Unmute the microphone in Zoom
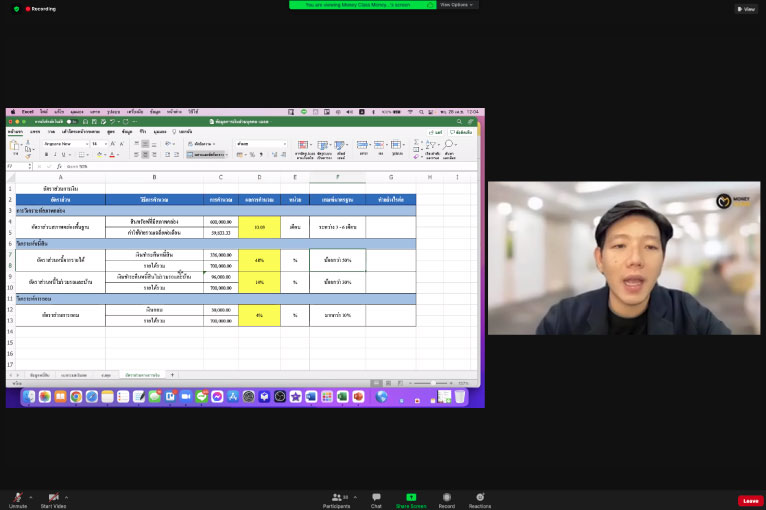The image size is (766, 510). point(16,497)
